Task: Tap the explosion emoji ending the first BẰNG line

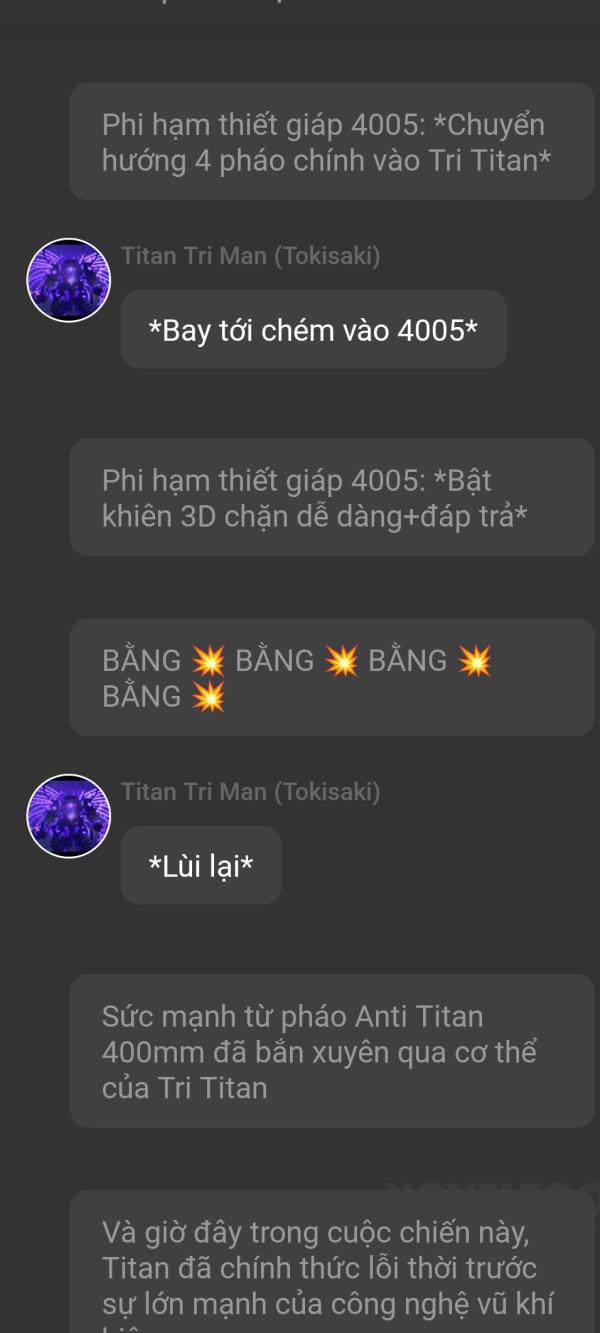Action: (x=474, y=661)
